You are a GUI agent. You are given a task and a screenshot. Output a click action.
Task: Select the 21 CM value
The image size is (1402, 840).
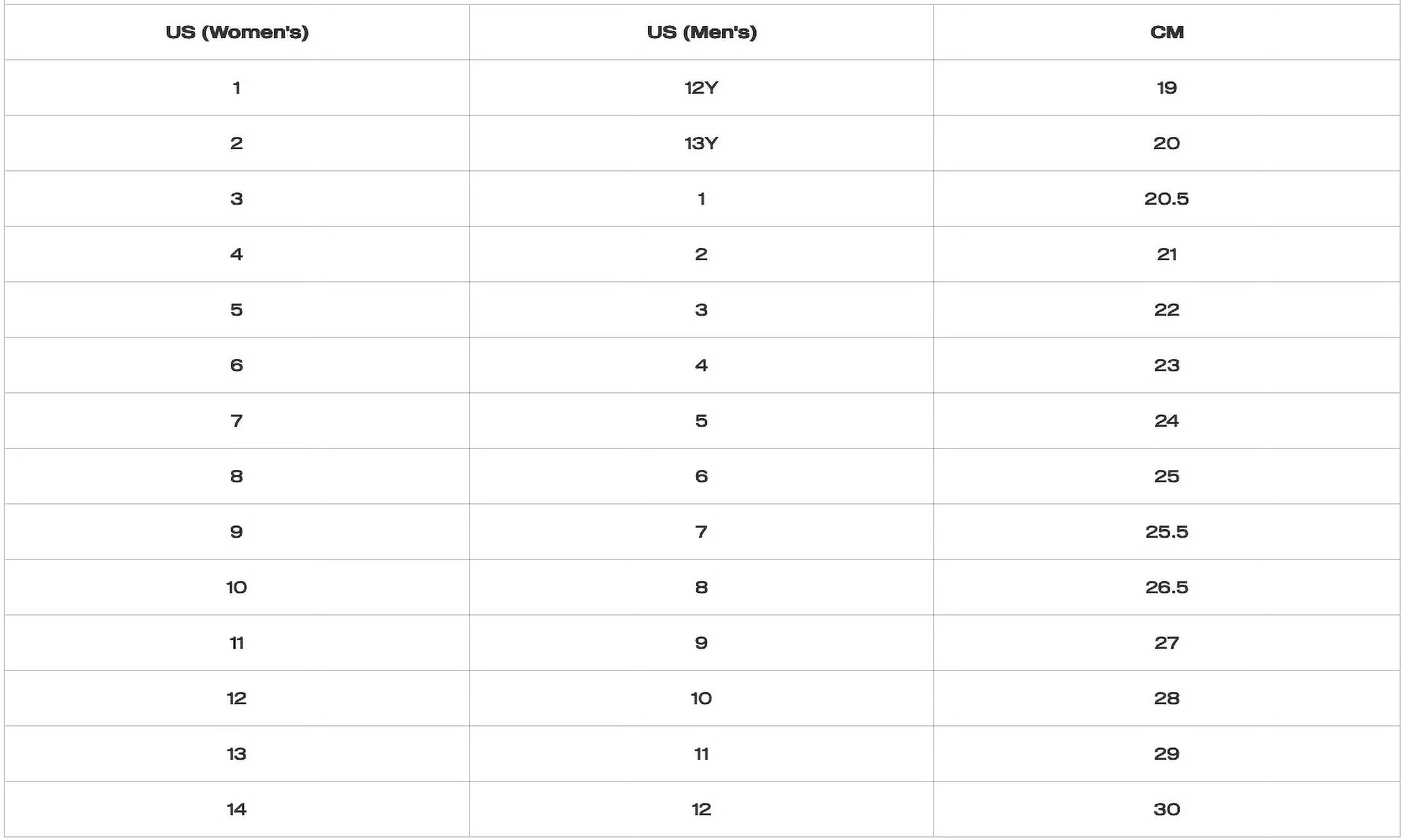click(x=1166, y=254)
